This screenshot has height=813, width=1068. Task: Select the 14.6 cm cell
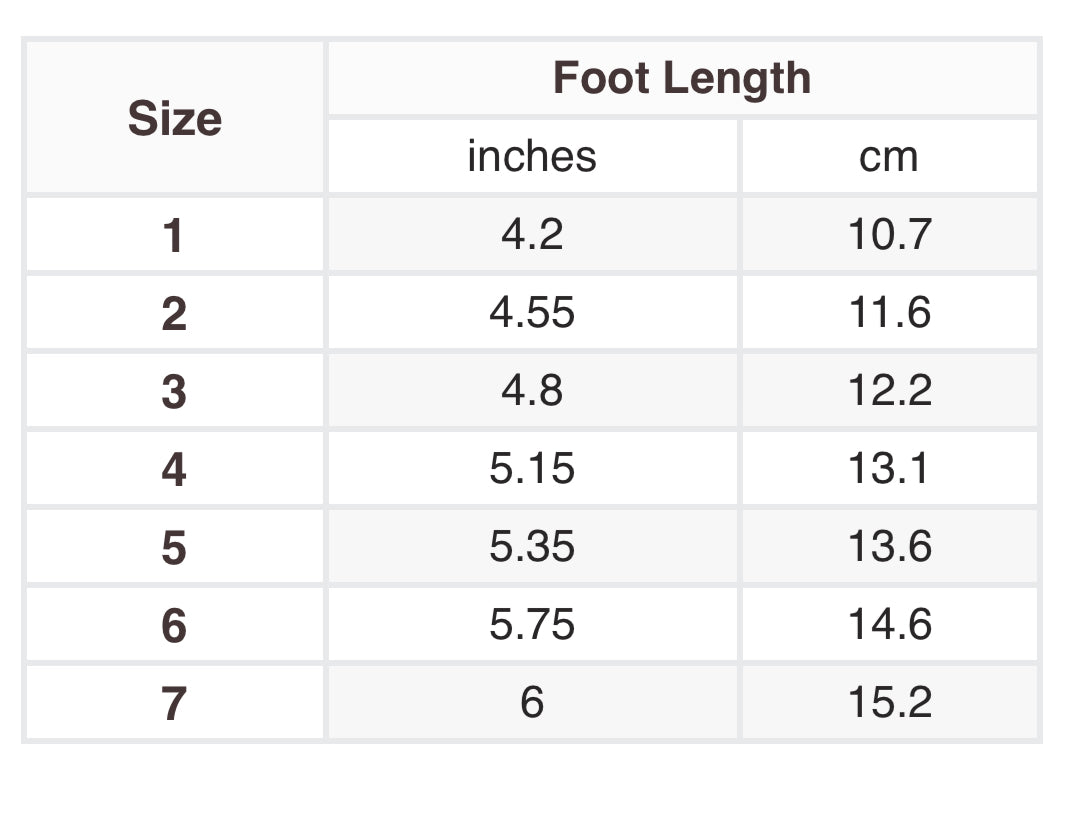point(889,625)
